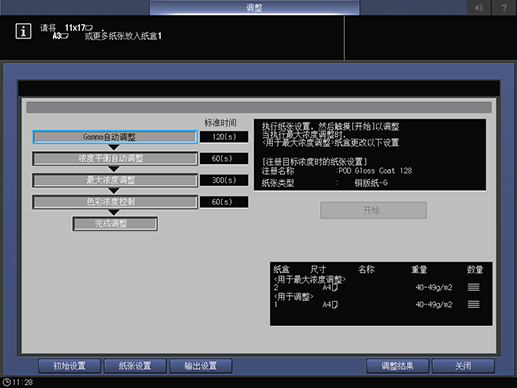This screenshot has height=388, width=517.
Task: Open 输出设置 output settings
Action: click(x=201, y=366)
